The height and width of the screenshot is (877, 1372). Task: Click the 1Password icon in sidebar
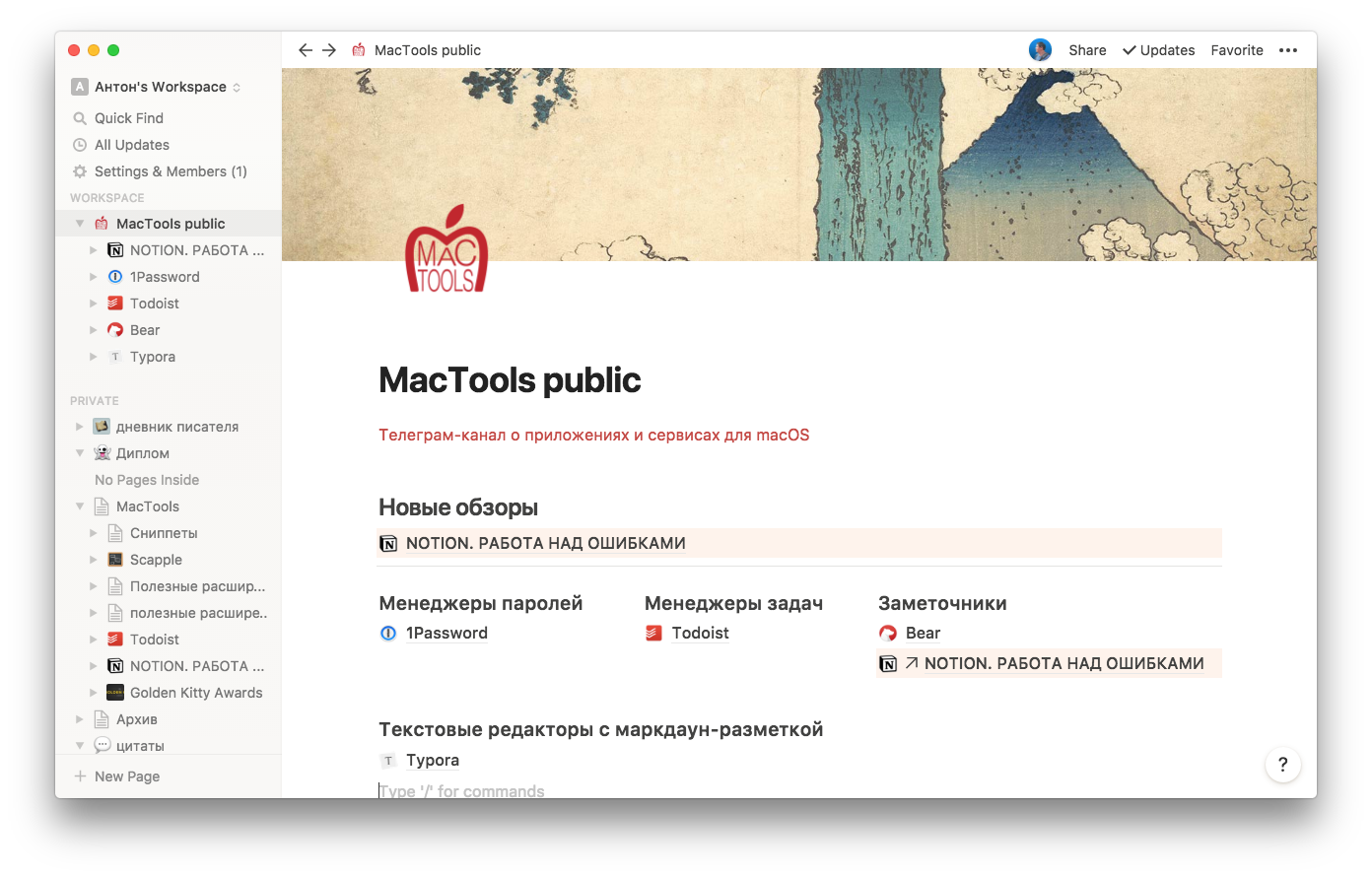115,277
